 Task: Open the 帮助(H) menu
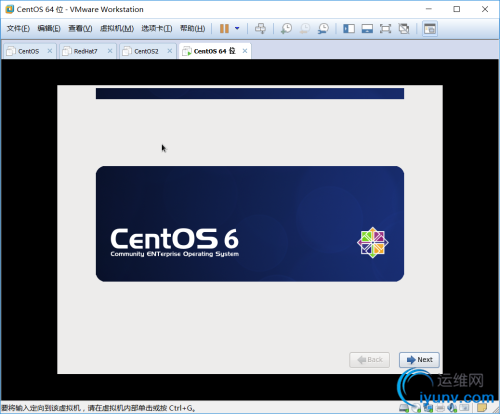click(193, 29)
